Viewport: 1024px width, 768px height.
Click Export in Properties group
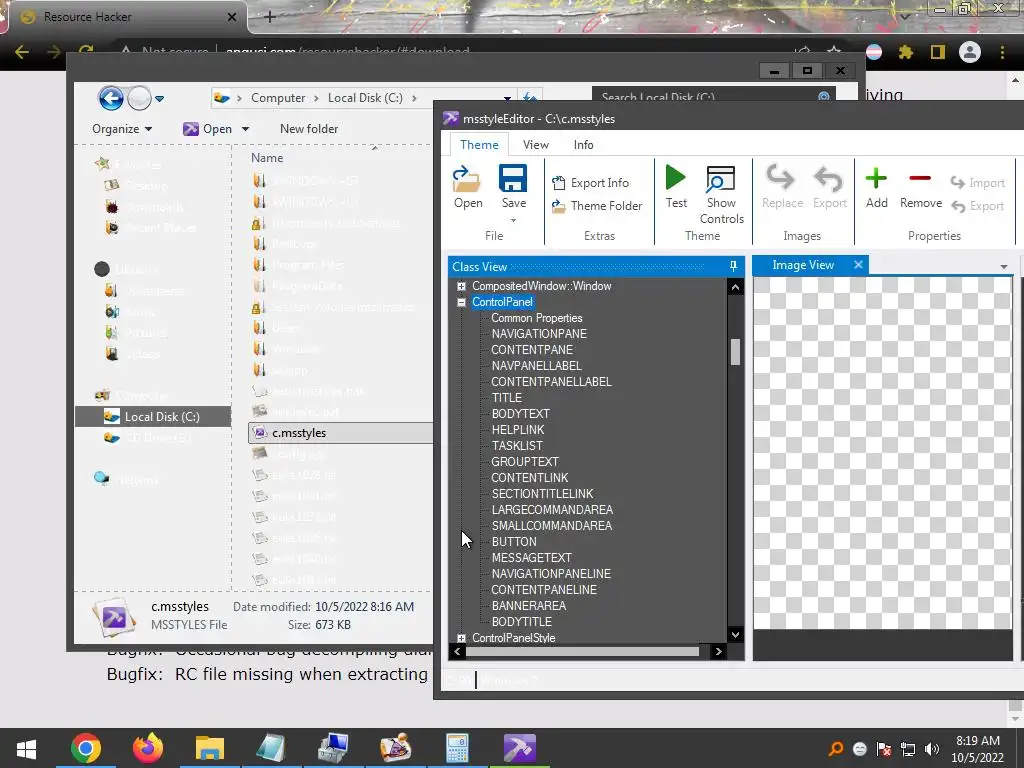click(x=978, y=206)
